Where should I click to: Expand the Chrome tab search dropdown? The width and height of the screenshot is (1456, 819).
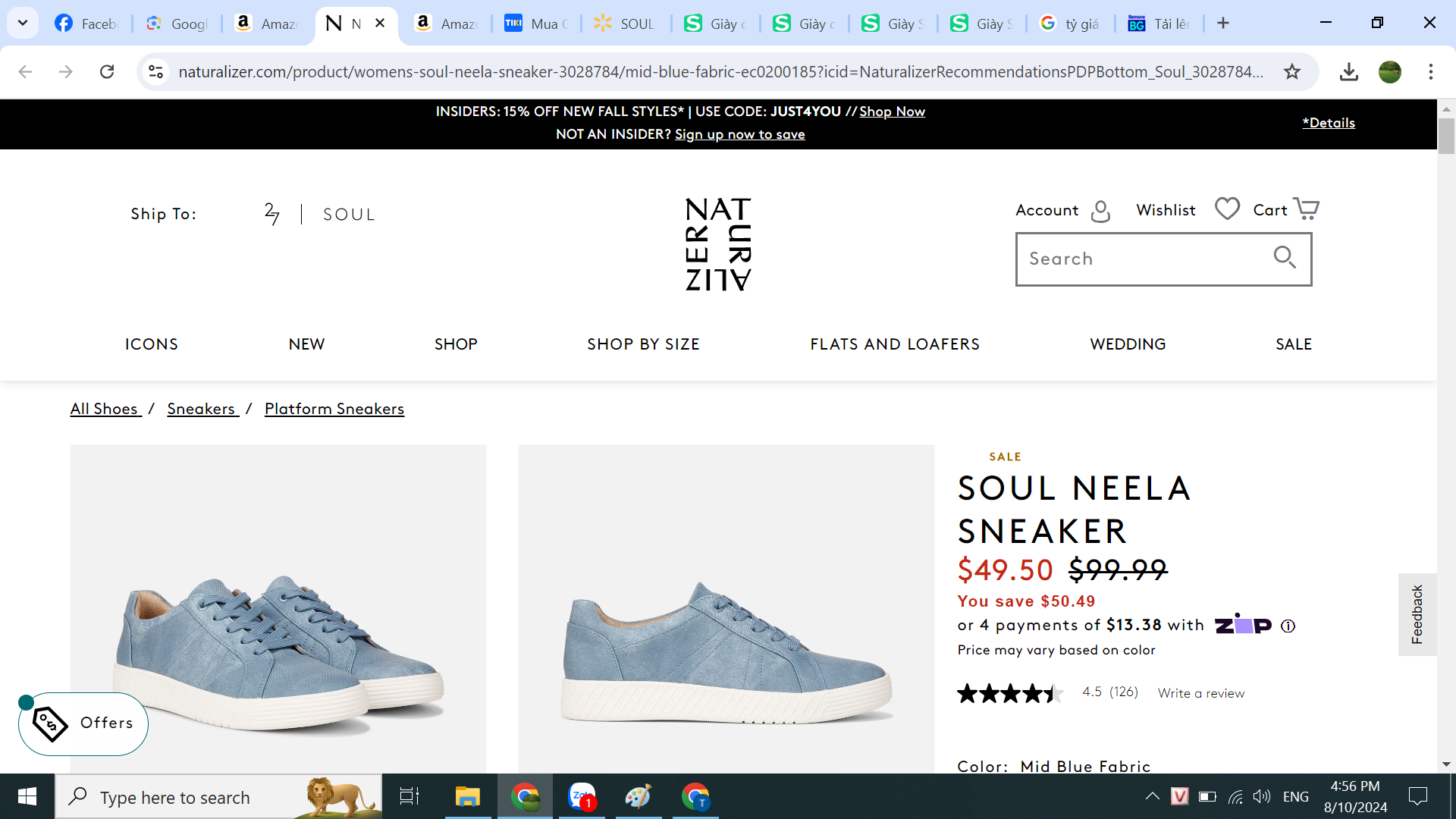[23, 23]
